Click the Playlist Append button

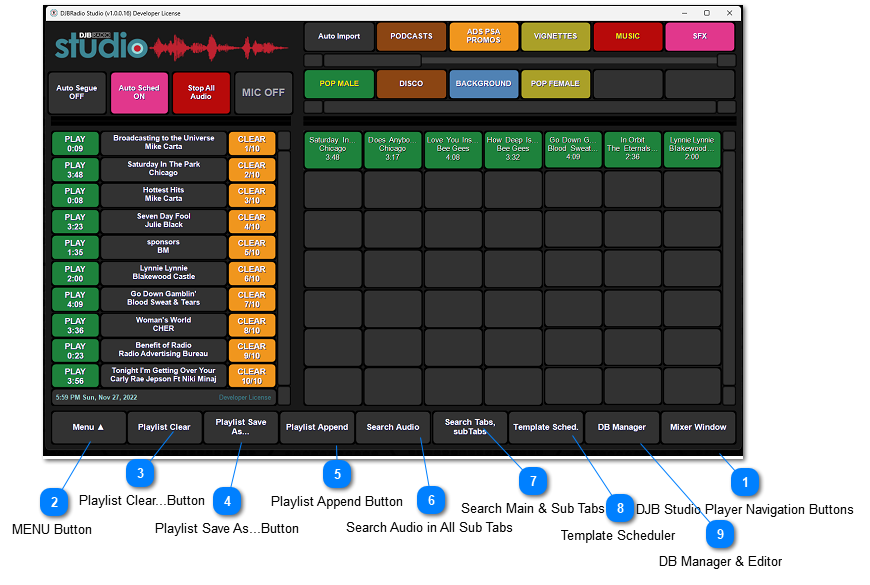click(x=317, y=427)
